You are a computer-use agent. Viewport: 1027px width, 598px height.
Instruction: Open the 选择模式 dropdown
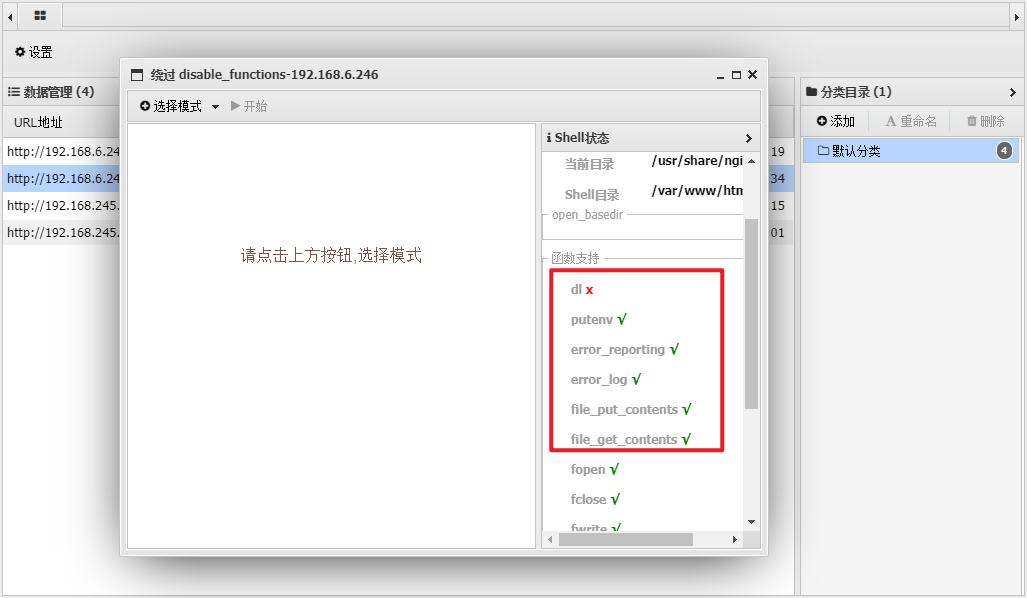pyautogui.click(x=180, y=106)
